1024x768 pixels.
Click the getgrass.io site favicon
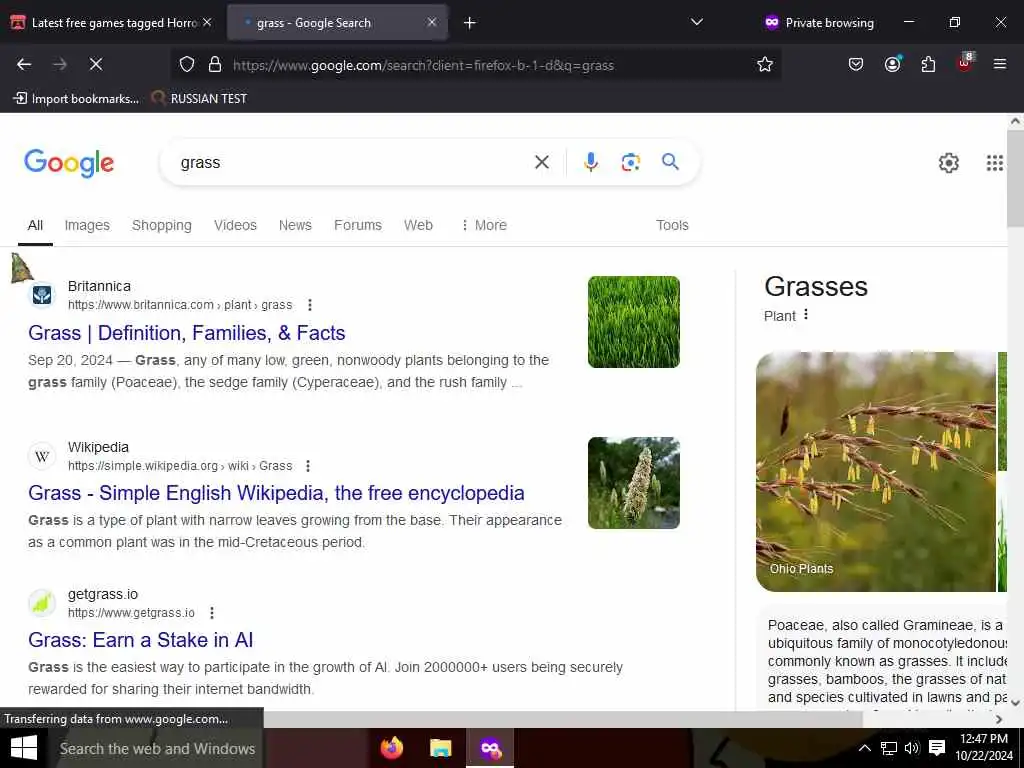[x=42, y=603]
